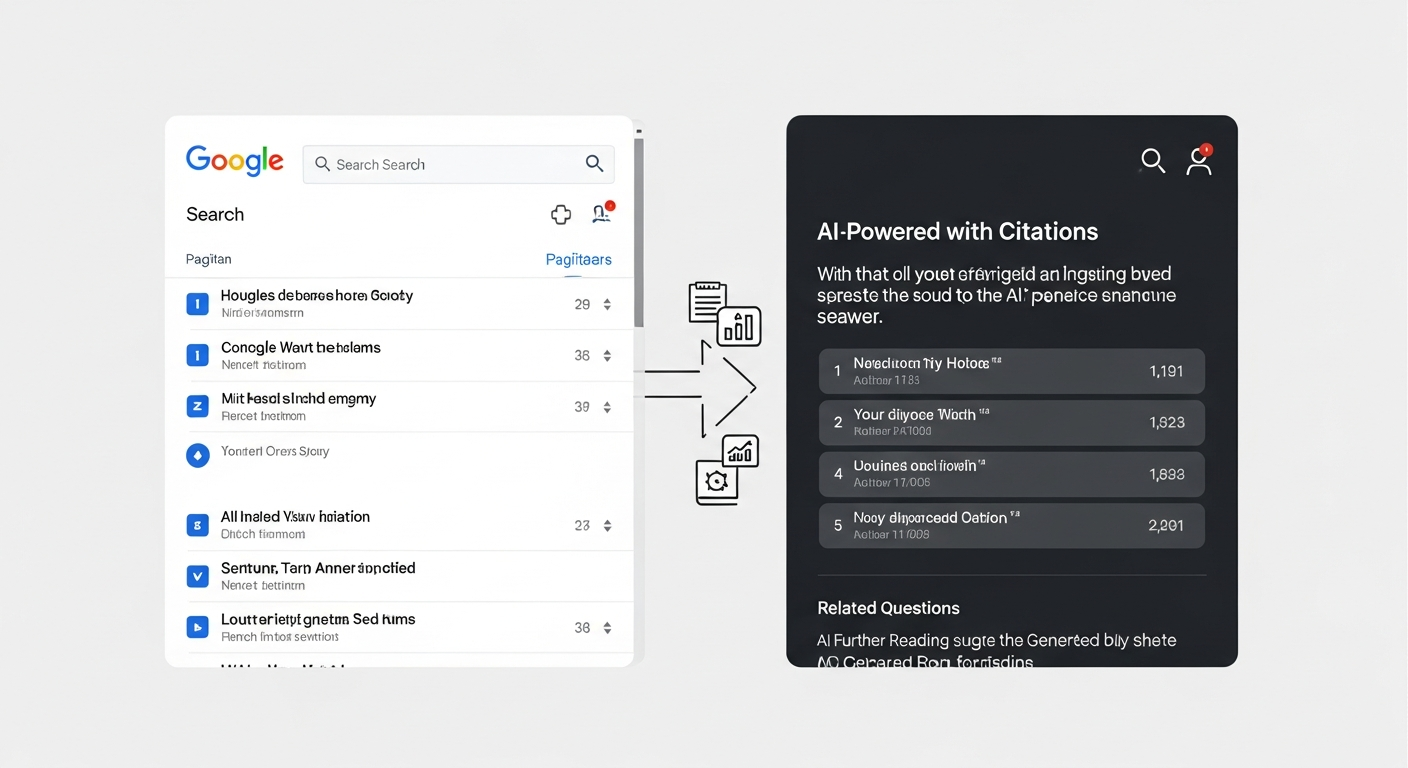
Task: Open the plus icon beside the Search heading
Action: (x=561, y=214)
